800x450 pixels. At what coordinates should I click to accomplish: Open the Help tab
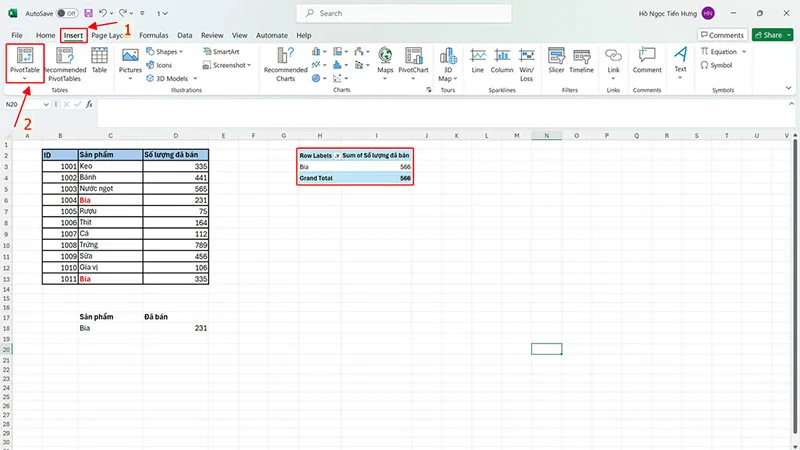point(304,35)
